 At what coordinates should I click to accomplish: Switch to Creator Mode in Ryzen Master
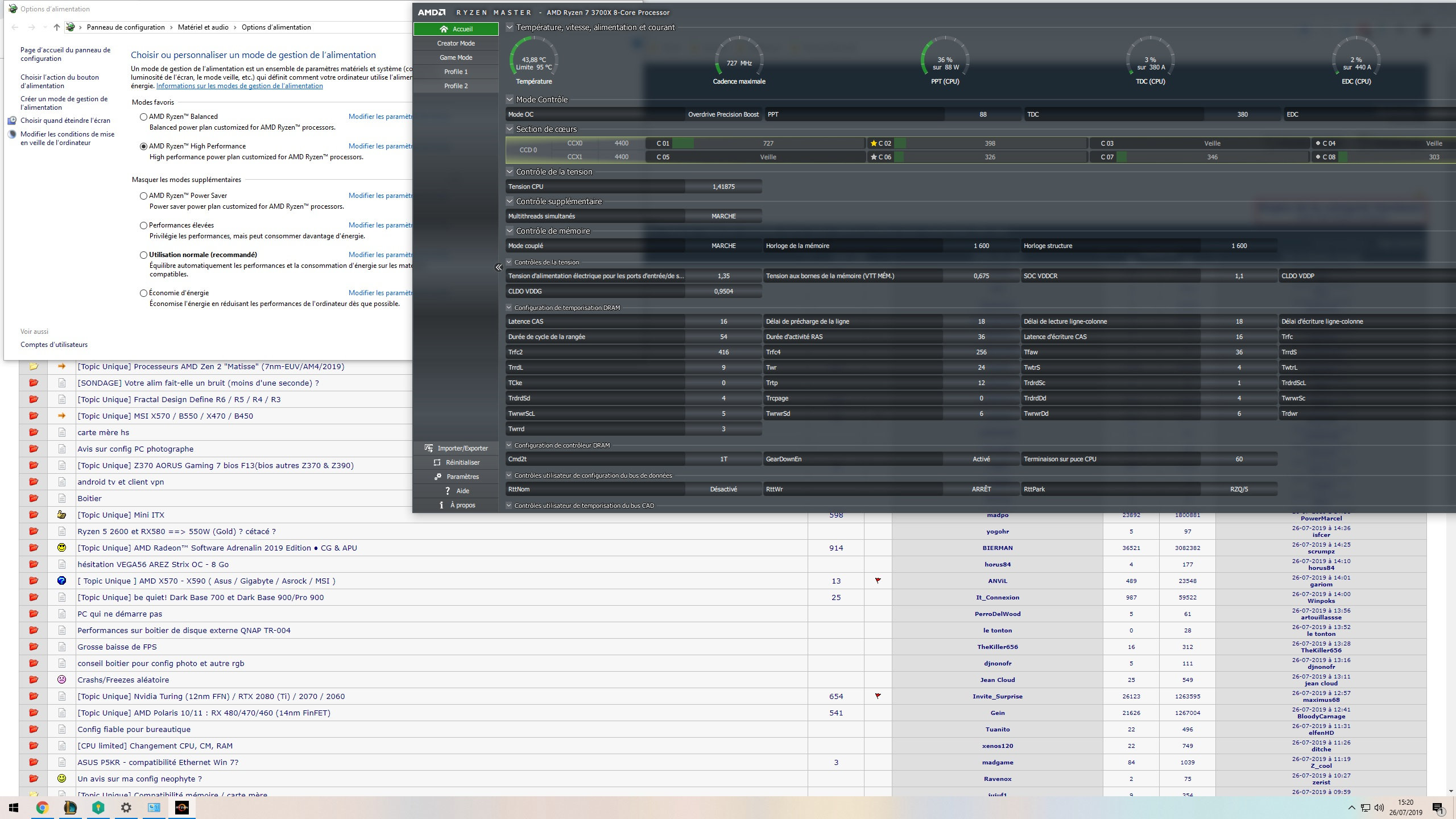(x=456, y=43)
